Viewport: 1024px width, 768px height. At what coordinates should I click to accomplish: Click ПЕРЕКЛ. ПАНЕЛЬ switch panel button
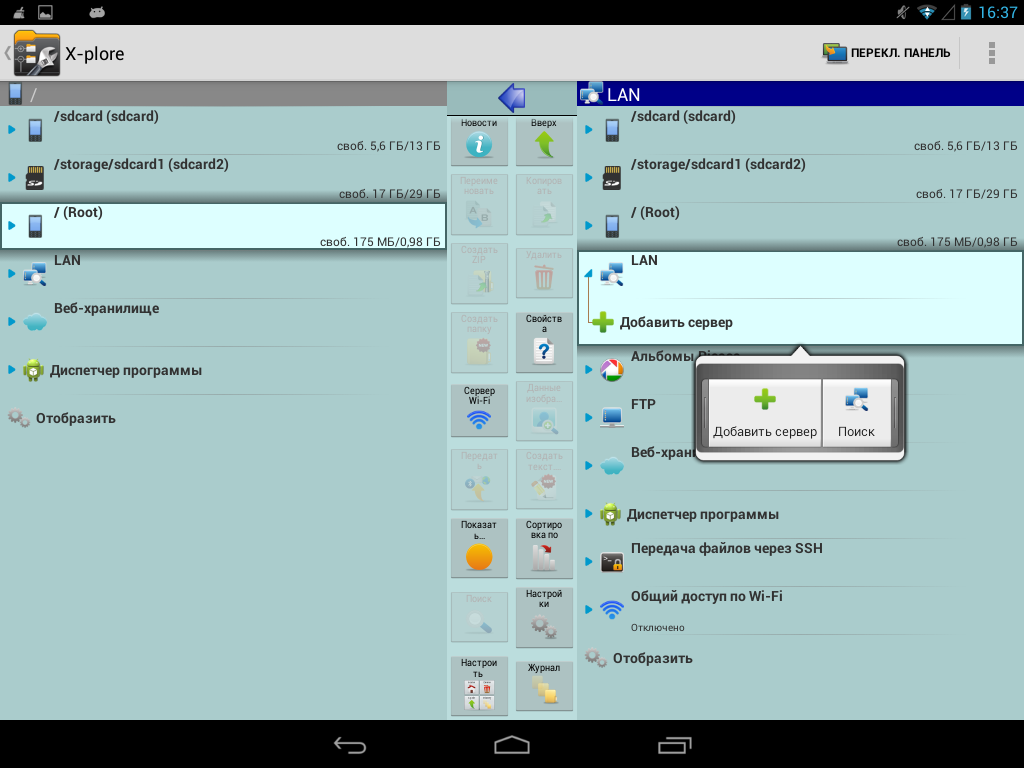point(886,53)
